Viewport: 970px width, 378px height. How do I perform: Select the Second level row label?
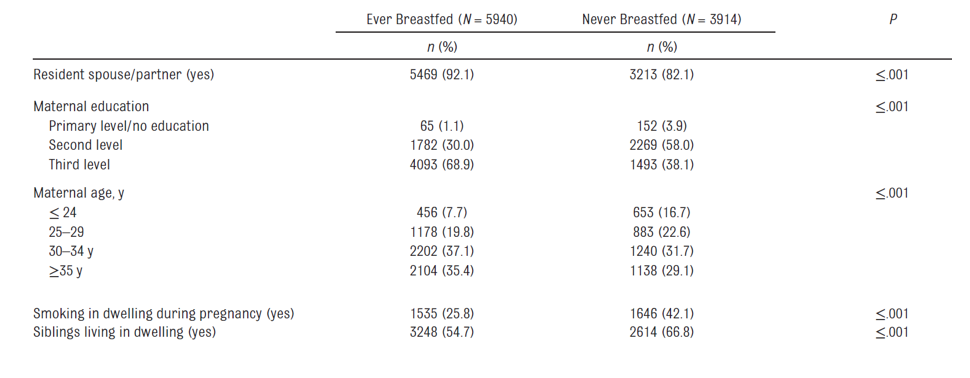click(x=85, y=145)
